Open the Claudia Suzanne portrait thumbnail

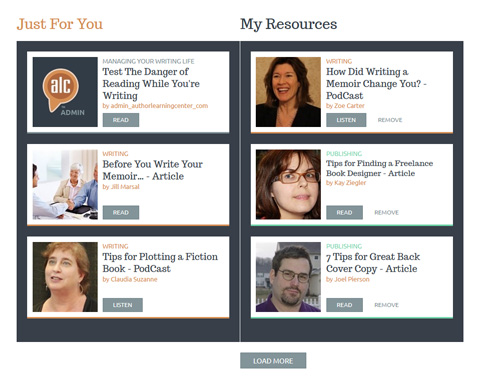point(65,277)
